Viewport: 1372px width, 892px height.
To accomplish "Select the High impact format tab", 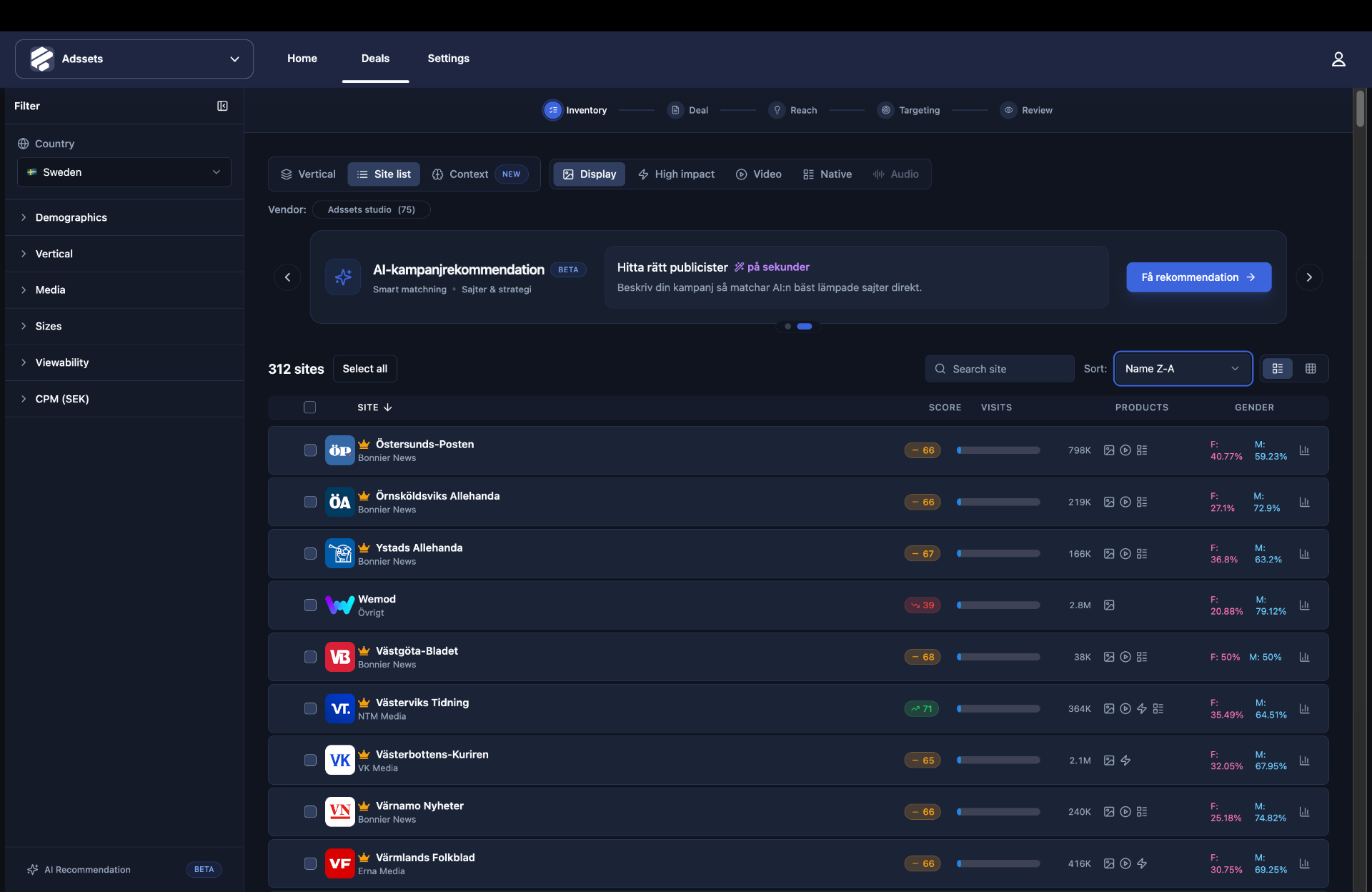I will 676,174.
